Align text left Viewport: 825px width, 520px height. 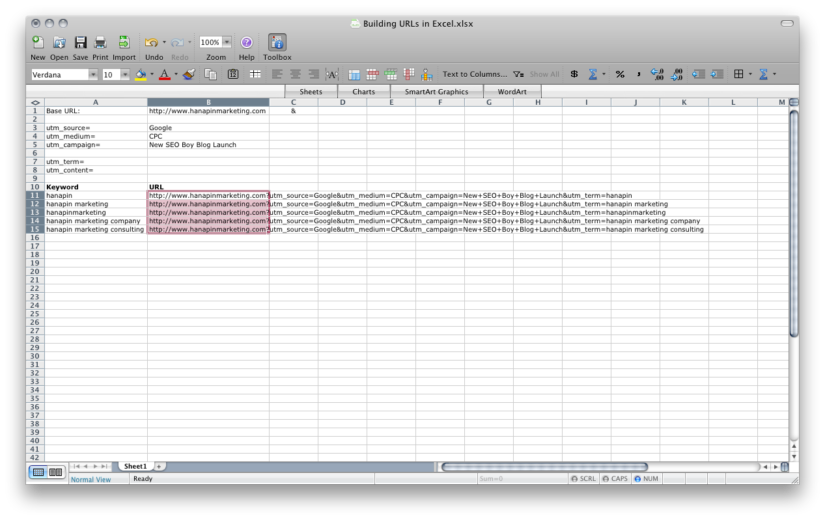click(277, 75)
